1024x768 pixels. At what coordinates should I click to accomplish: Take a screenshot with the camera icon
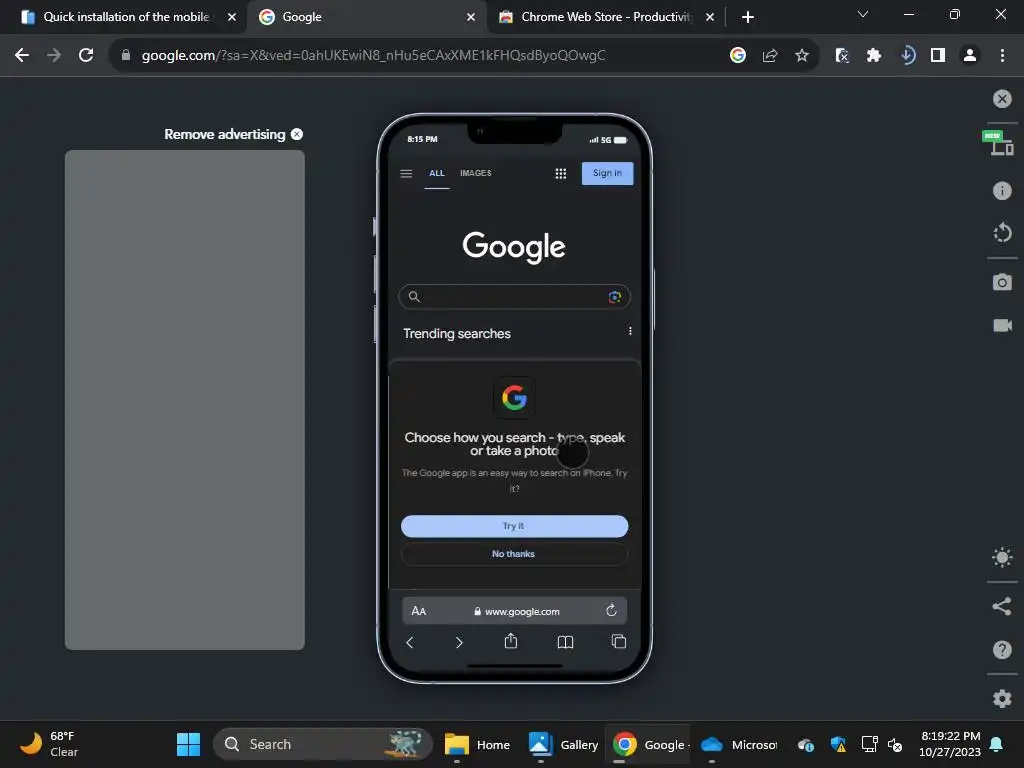1002,282
